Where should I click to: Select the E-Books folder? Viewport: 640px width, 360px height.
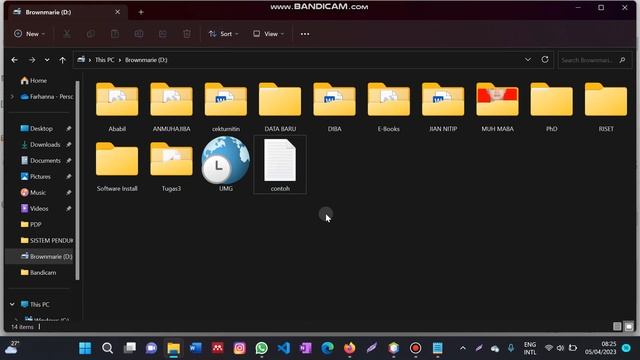tap(389, 107)
